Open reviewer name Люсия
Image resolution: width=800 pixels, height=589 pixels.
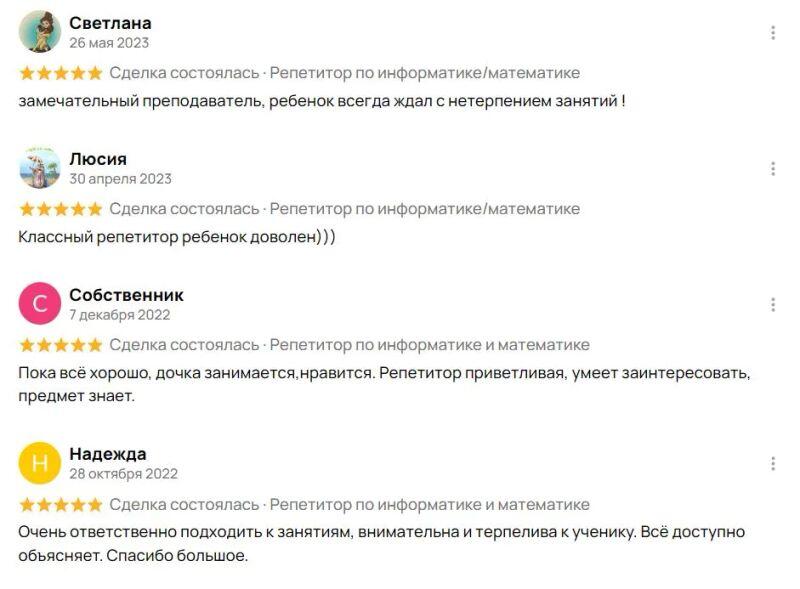point(98,159)
